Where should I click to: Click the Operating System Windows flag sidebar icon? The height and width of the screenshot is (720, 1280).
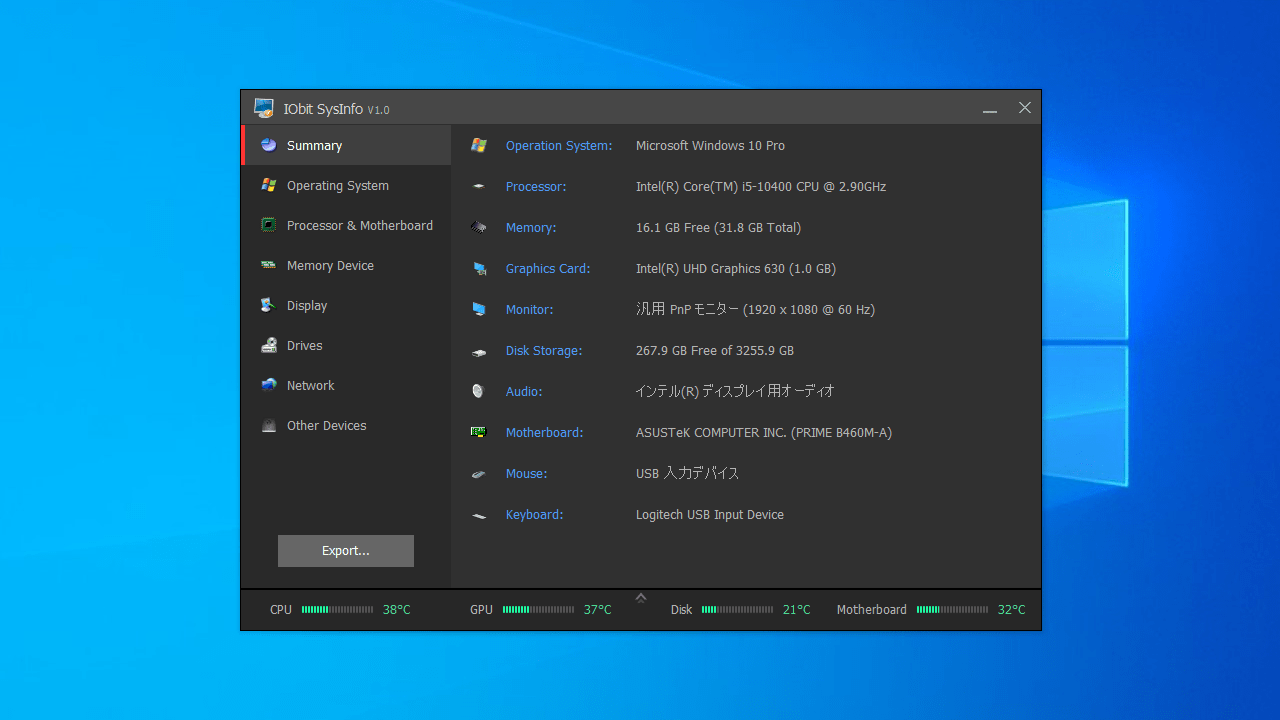(x=269, y=185)
